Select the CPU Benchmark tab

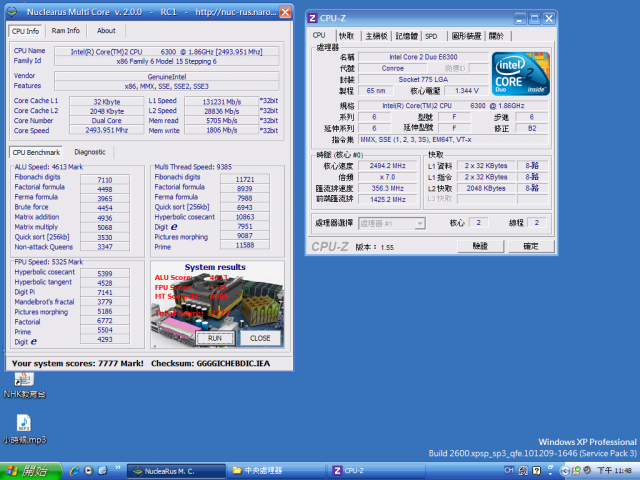[36, 152]
